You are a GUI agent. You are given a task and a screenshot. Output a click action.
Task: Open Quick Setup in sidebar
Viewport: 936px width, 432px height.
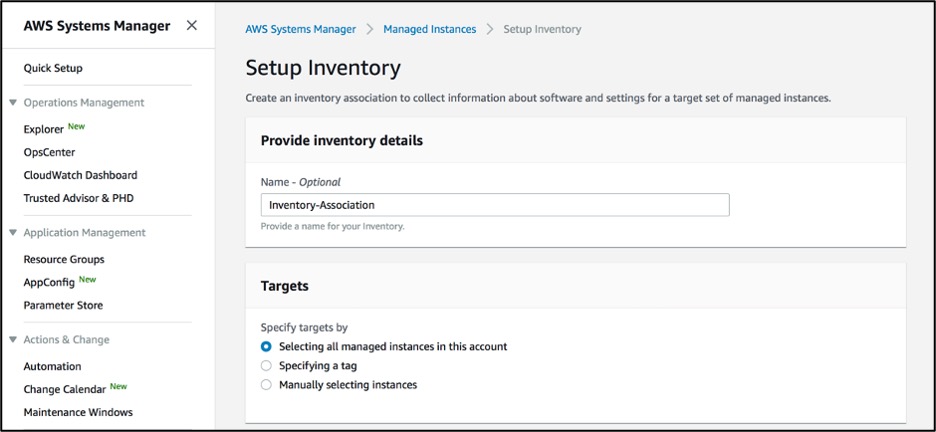tap(53, 68)
